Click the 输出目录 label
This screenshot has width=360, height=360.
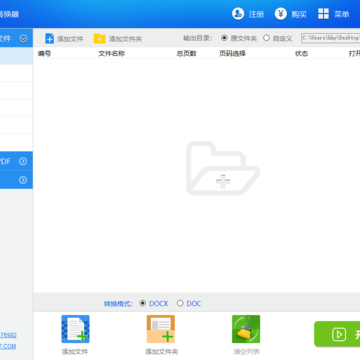[198, 38]
